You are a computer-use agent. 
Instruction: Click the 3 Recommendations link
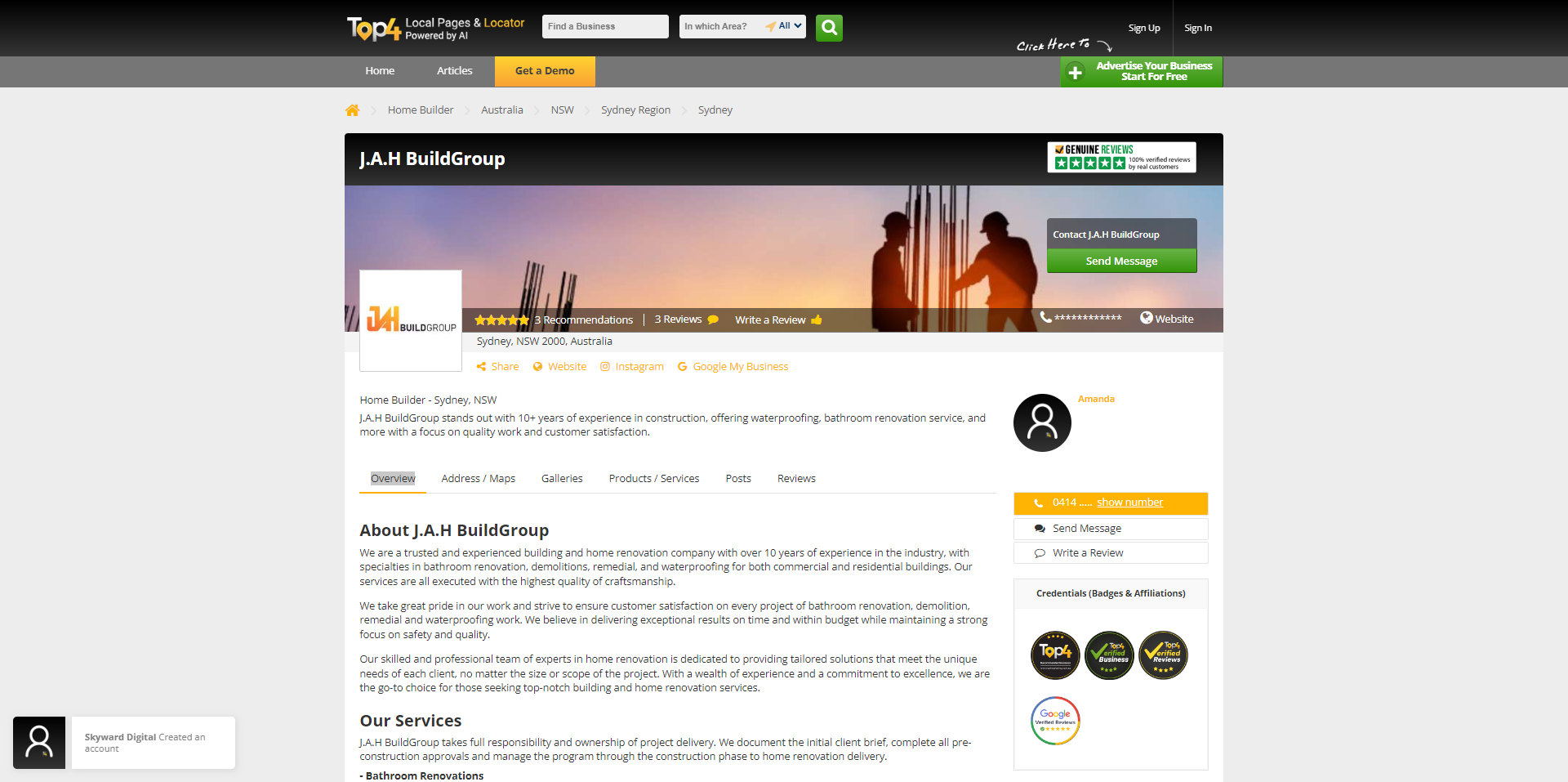click(x=584, y=320)
